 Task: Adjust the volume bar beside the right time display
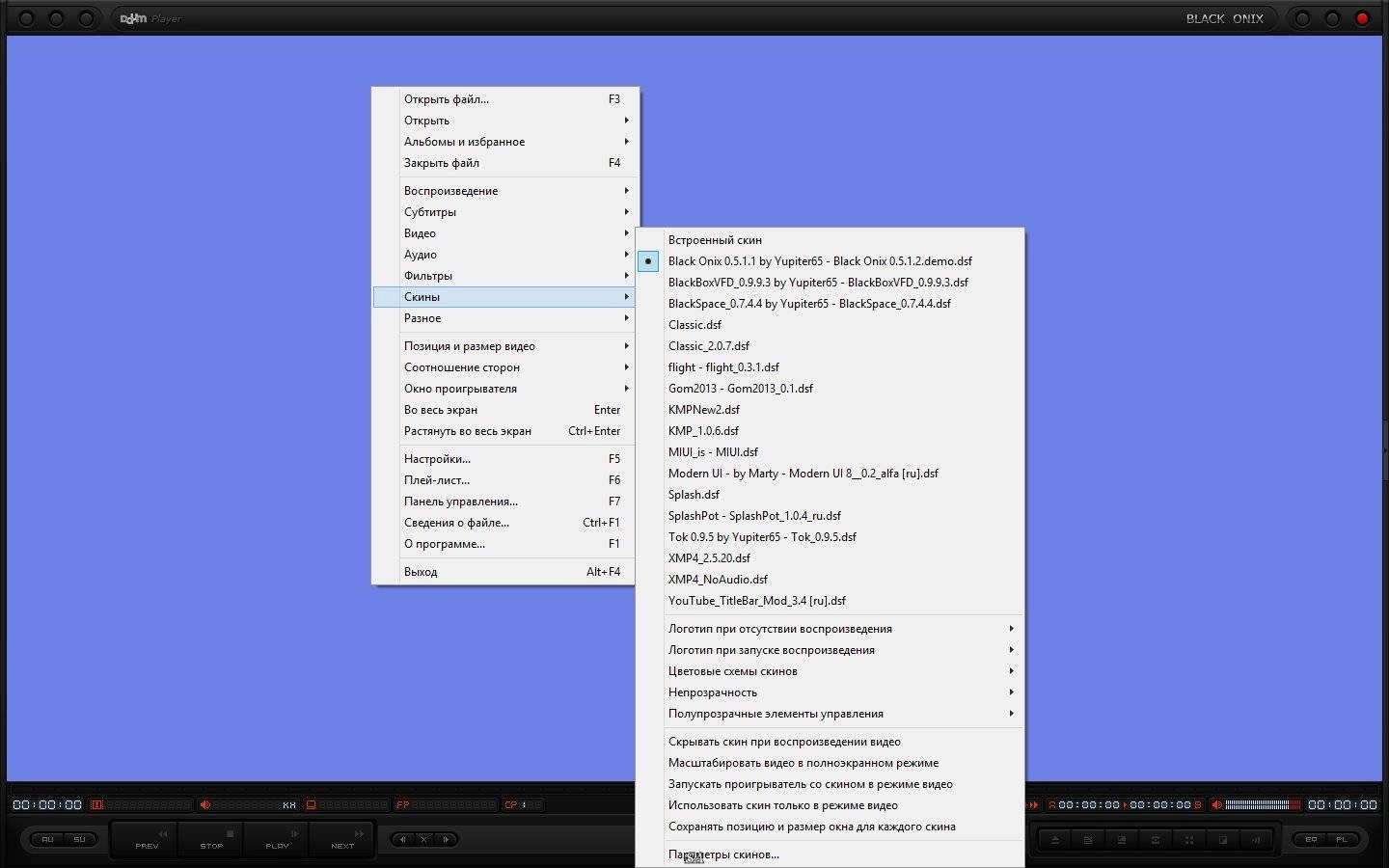point(1263,804)
